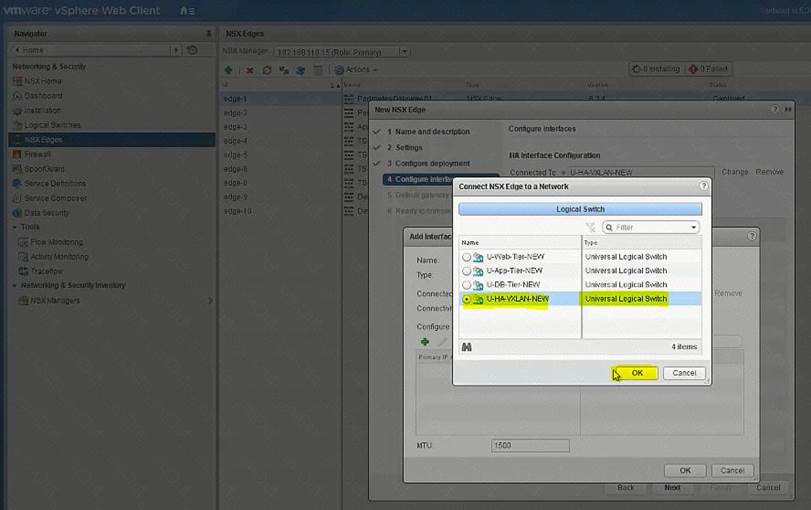The width and height of the screenshot is (811, 510).
Task: Choose the U-DB-Tier-NEW logical switch radio
Action: click(x=467, y=285)
